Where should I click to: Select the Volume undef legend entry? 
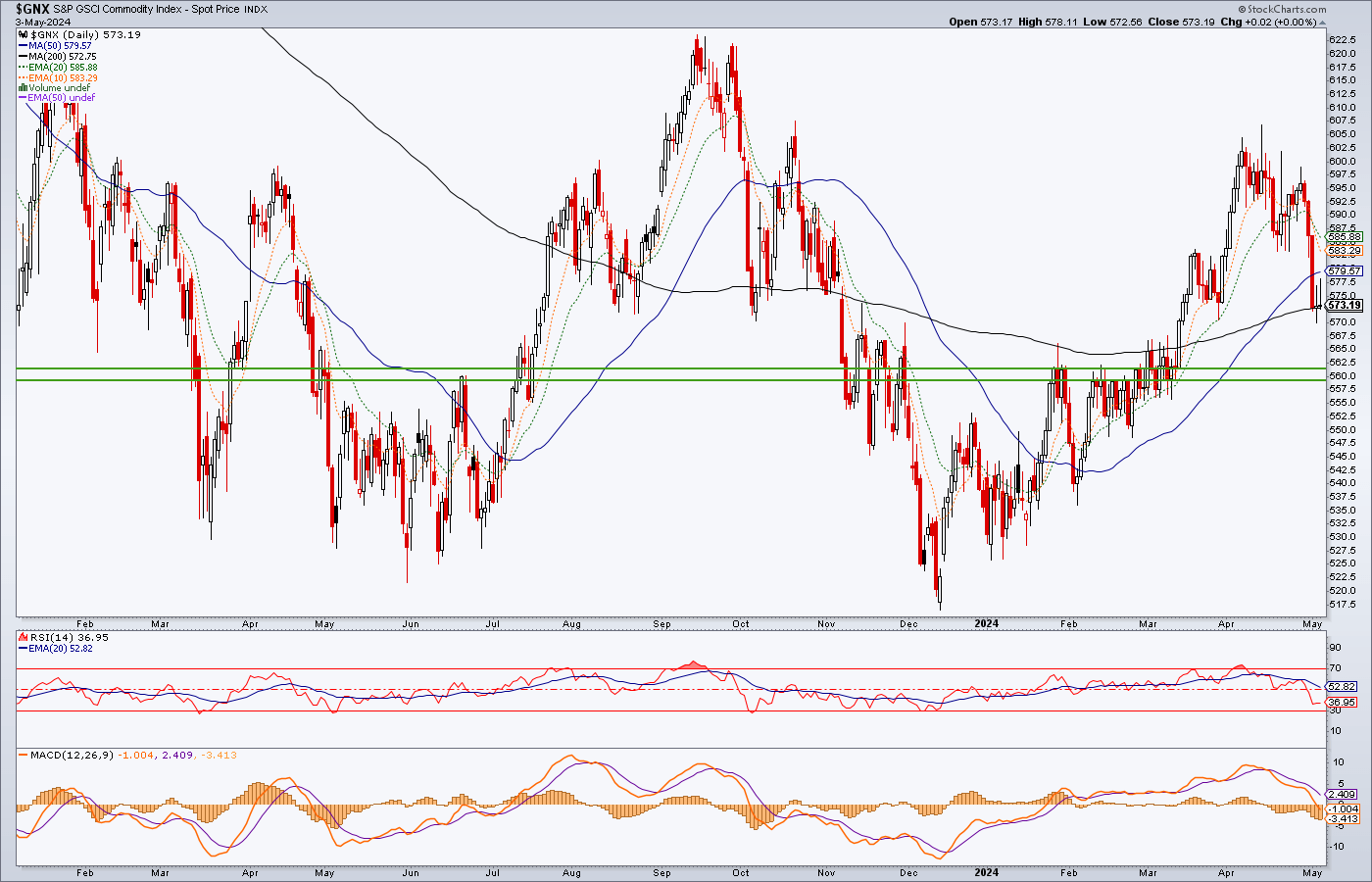point(60,88)
